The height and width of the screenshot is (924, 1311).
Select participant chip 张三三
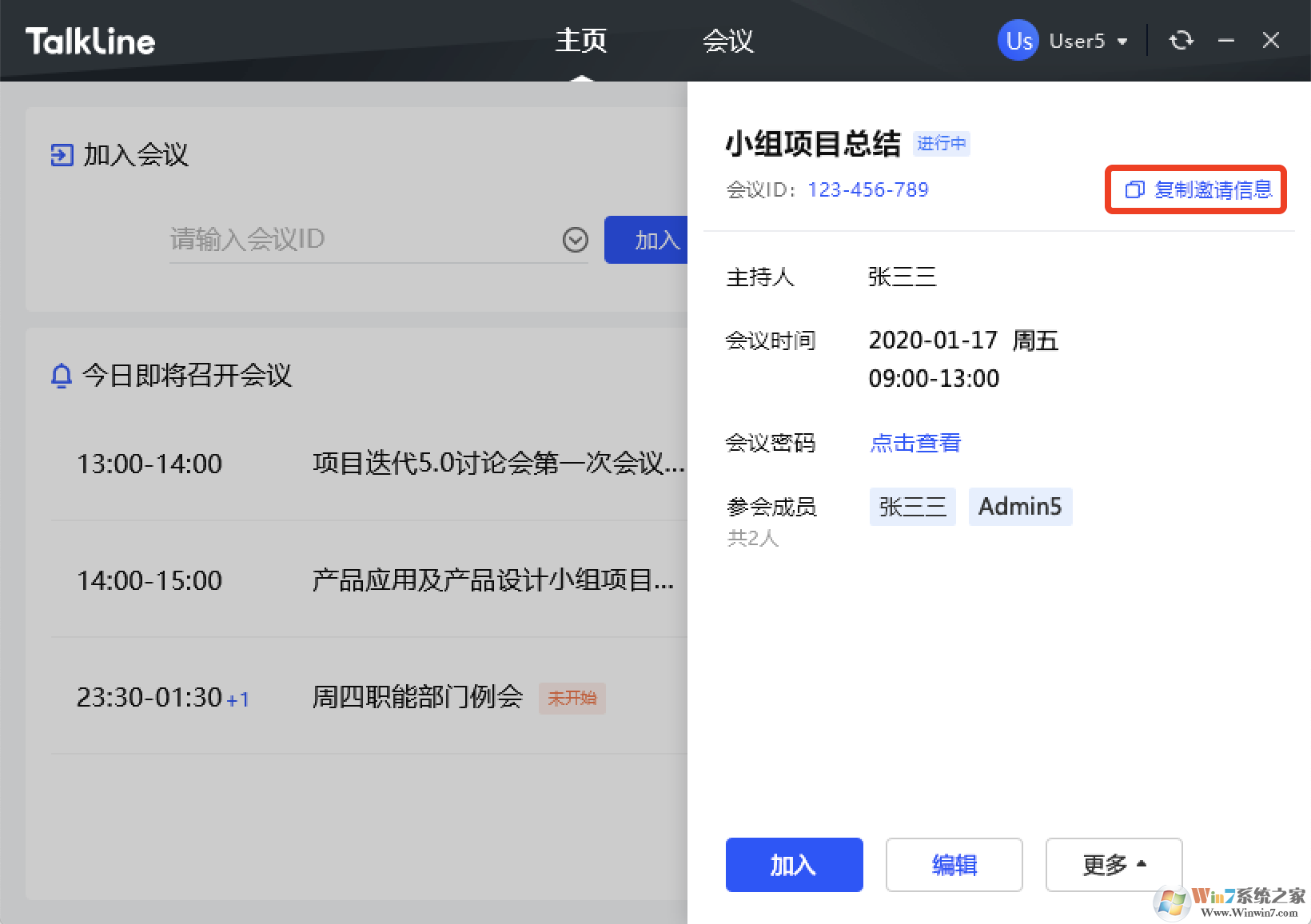pyautogui.click(x=911, y=506)
